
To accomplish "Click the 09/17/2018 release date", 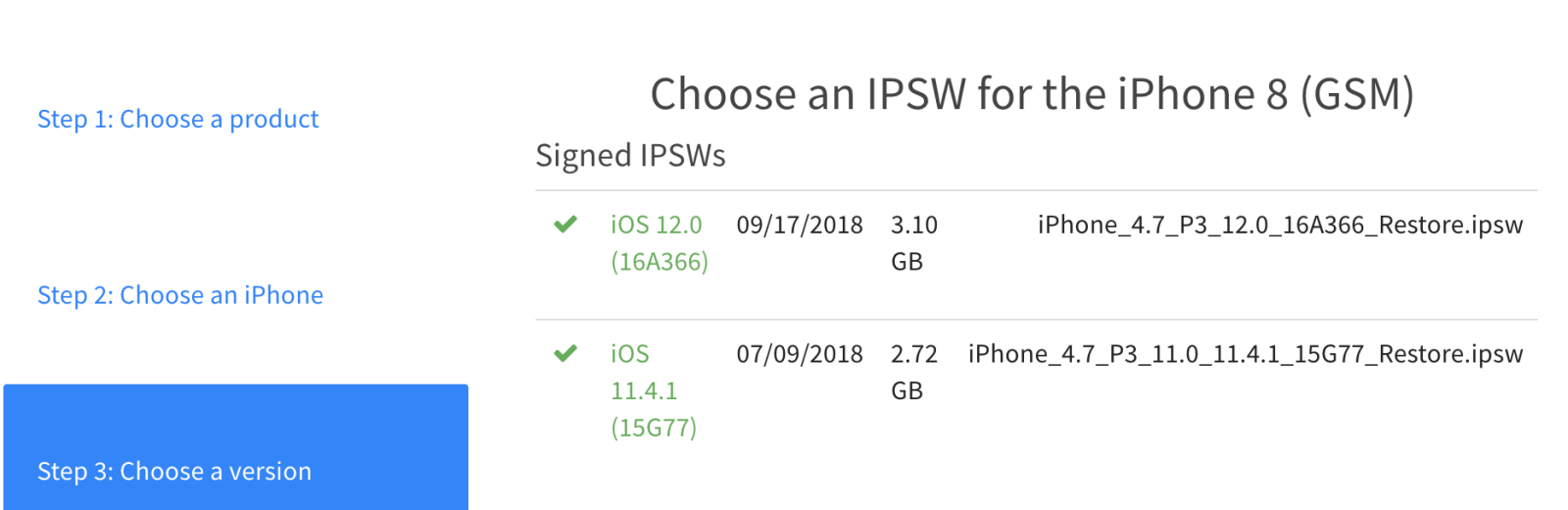I will coord(800,225).
